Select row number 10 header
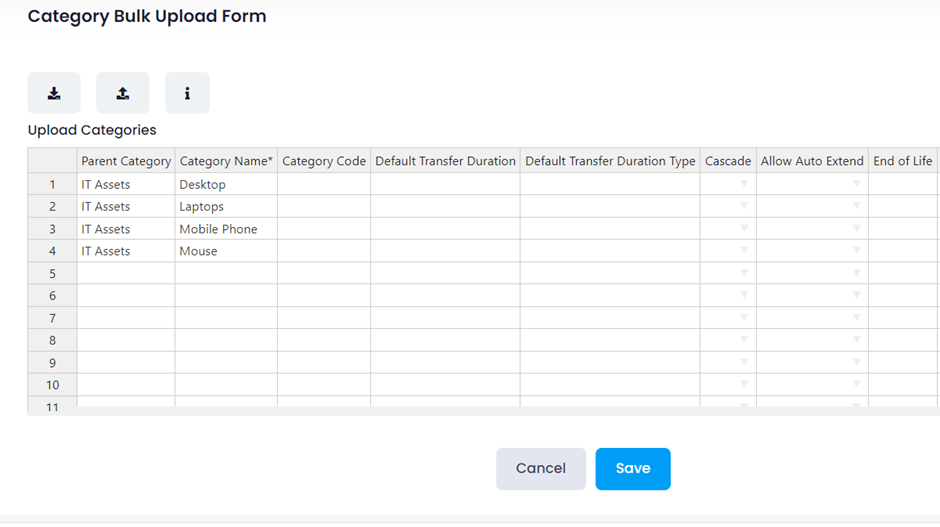The width and height of the screenshot is (940, 527). coord(52,385)
